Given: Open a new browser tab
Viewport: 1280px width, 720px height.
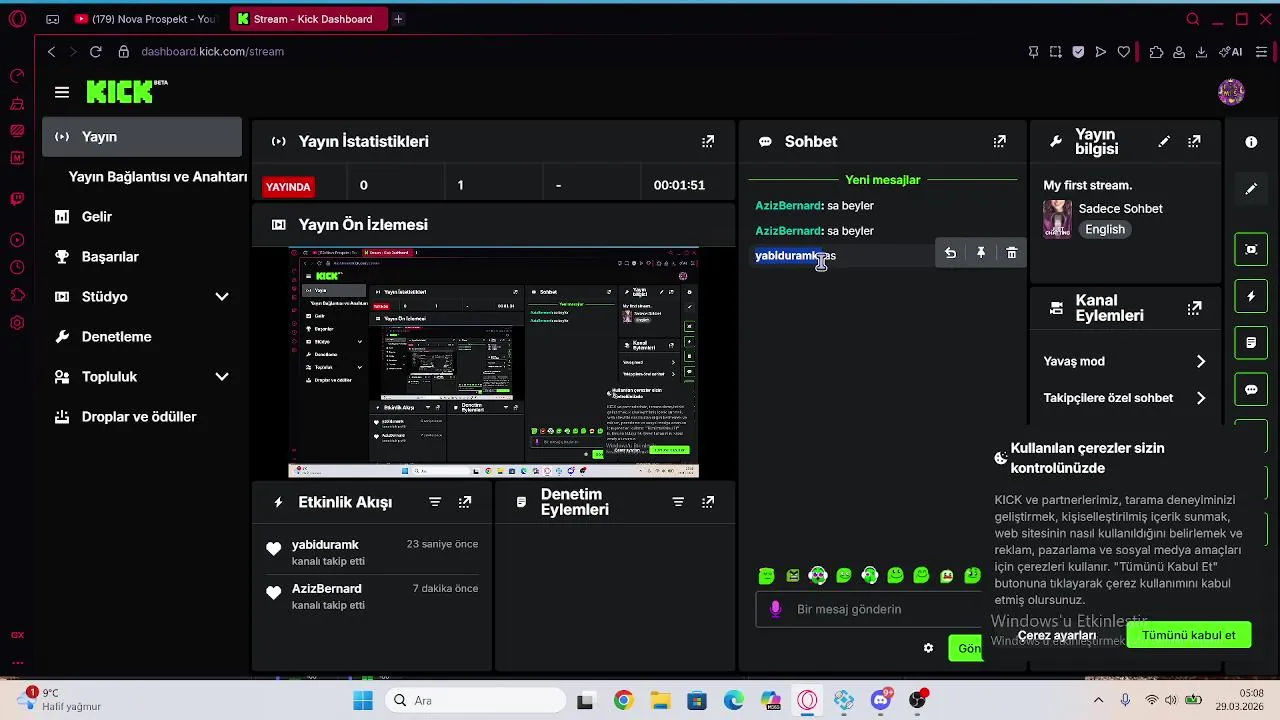Looking at the screenshot, I should tap(398, 19).
